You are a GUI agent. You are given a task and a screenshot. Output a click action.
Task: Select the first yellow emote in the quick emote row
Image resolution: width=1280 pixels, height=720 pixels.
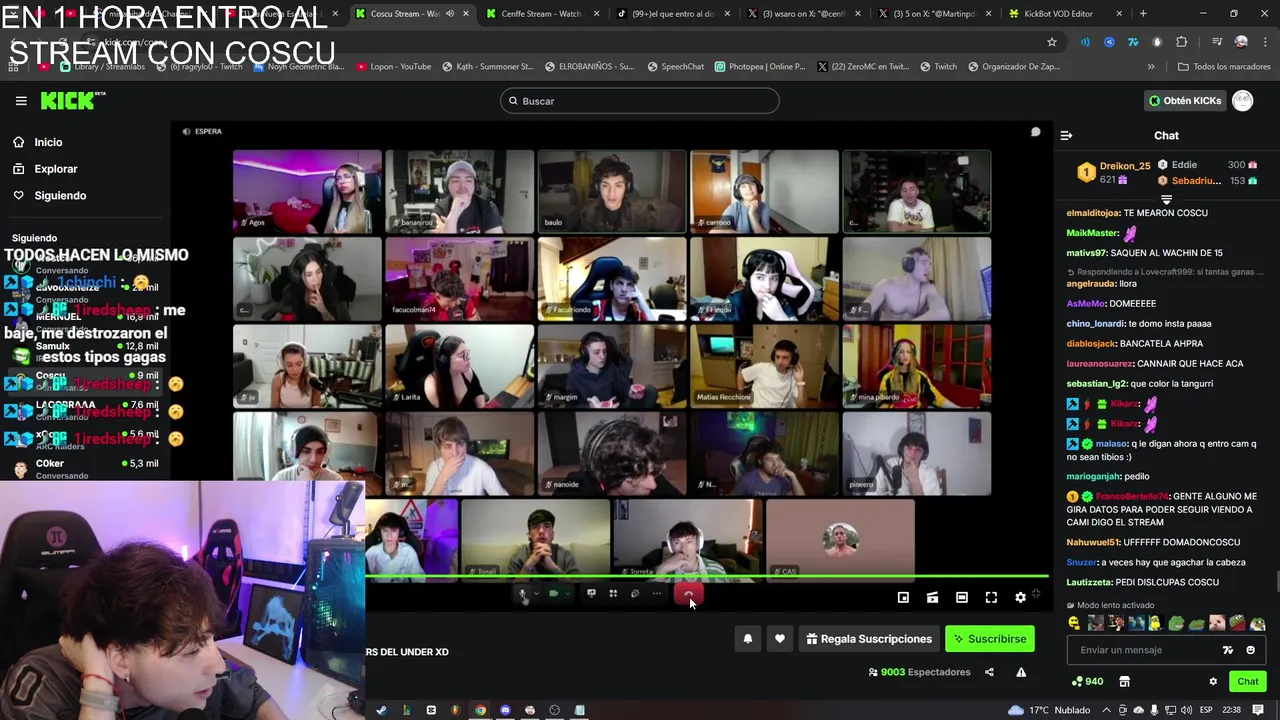[x=1075, y=623]
